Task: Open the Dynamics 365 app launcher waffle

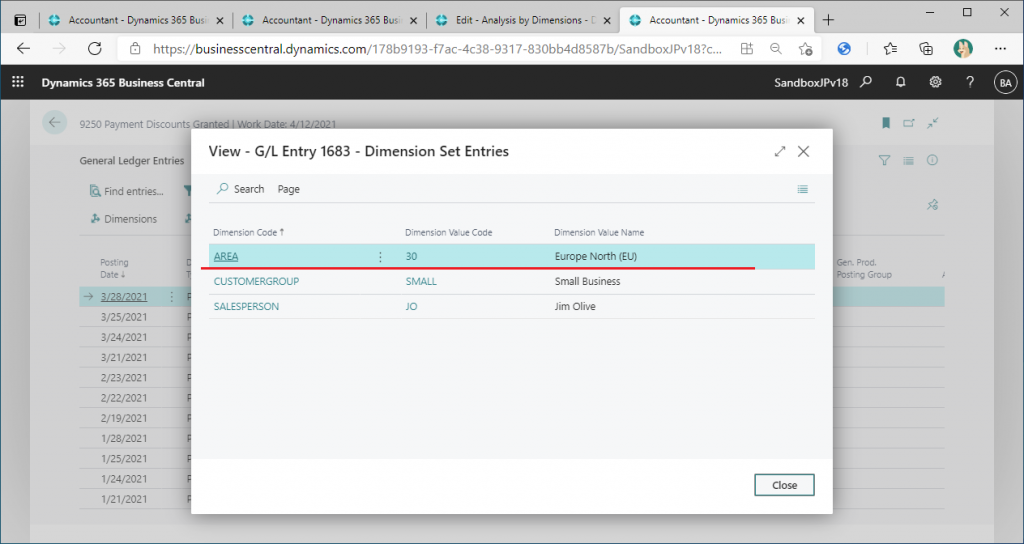Action: coord(18,82)
